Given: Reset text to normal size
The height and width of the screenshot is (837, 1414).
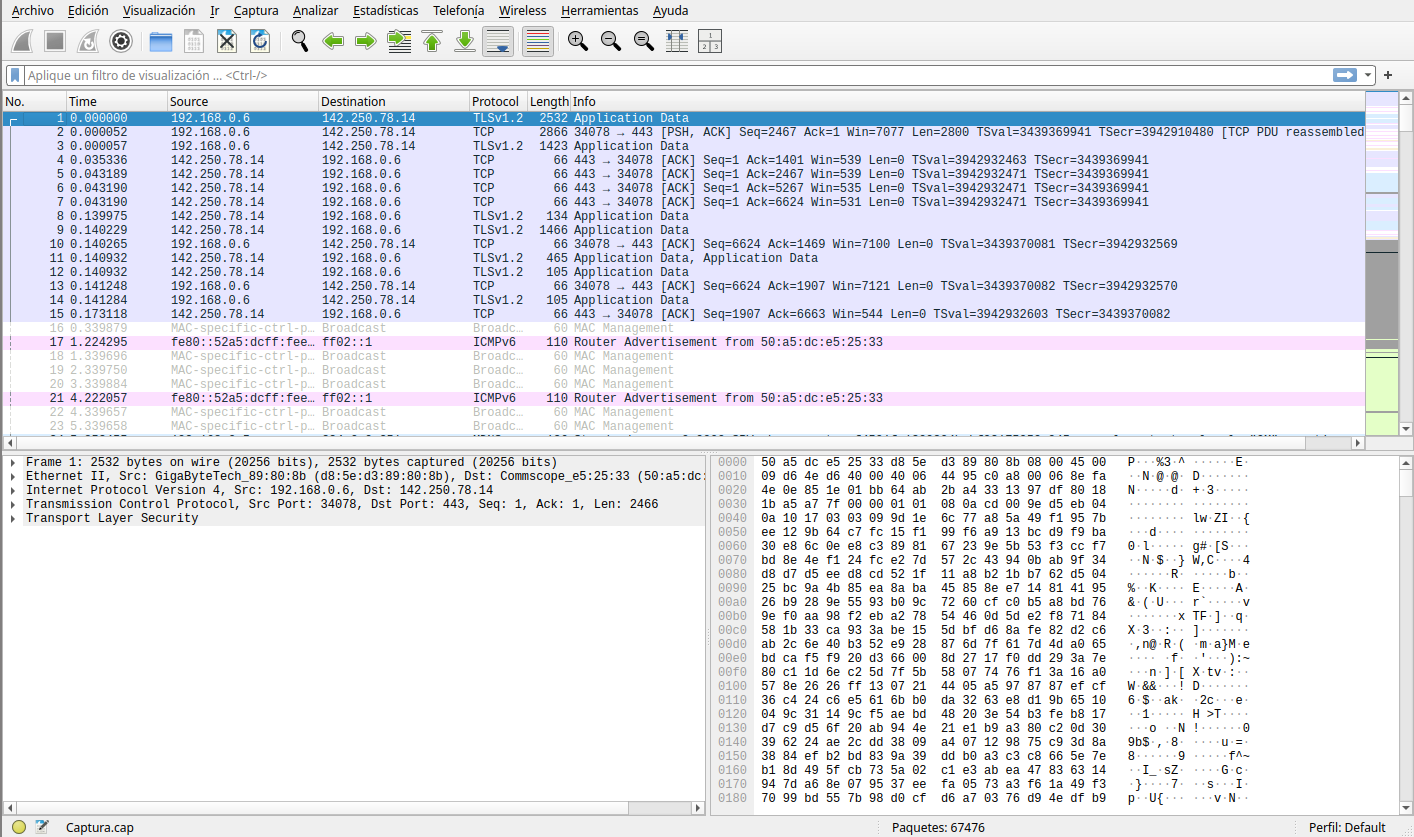Looking at the screenshot, I should (644, 41).
